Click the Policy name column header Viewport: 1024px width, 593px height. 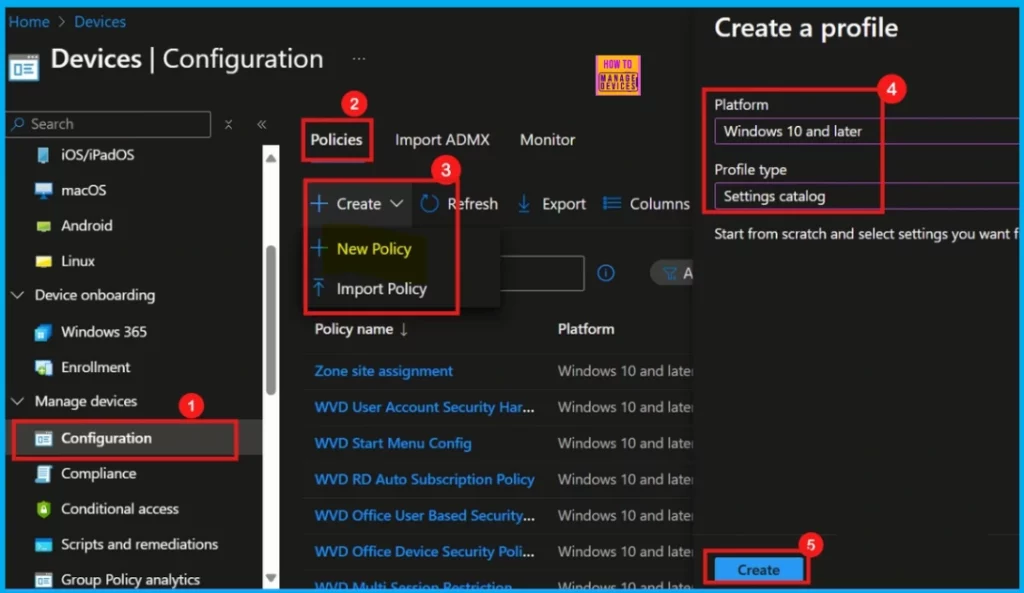pyautogui.click(x=353, y=329)
